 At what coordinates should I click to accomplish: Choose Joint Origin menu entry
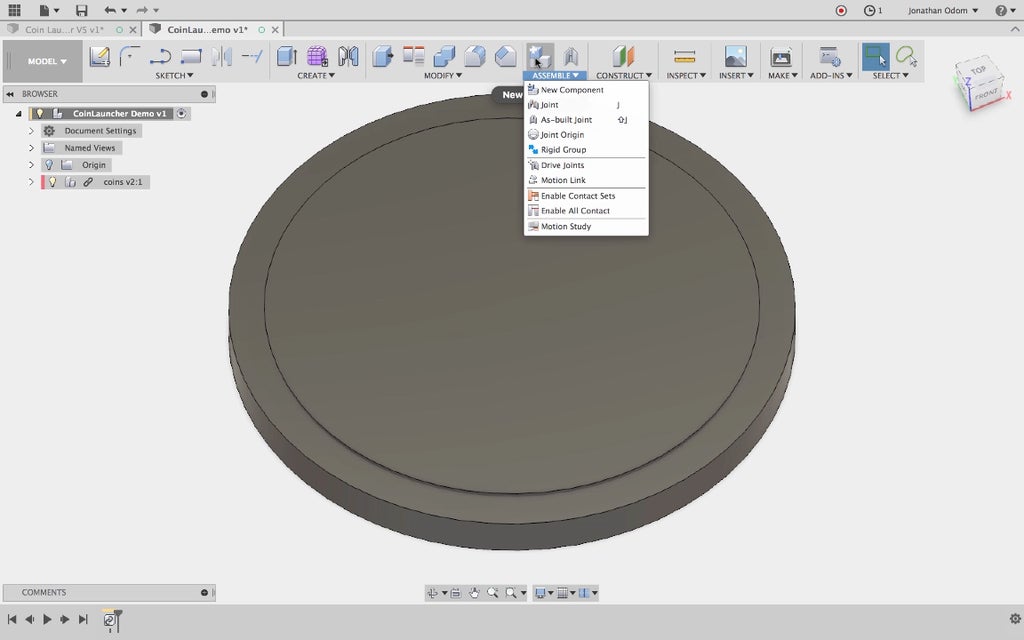coord(586,135)
